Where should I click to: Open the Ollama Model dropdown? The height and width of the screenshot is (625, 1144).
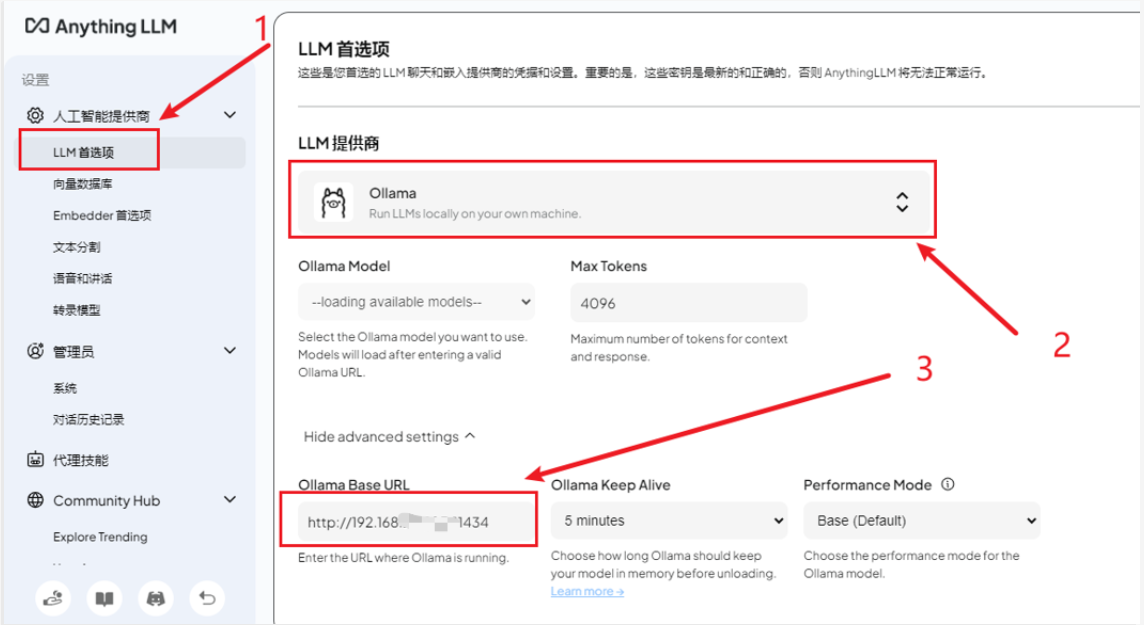[417, 302]
